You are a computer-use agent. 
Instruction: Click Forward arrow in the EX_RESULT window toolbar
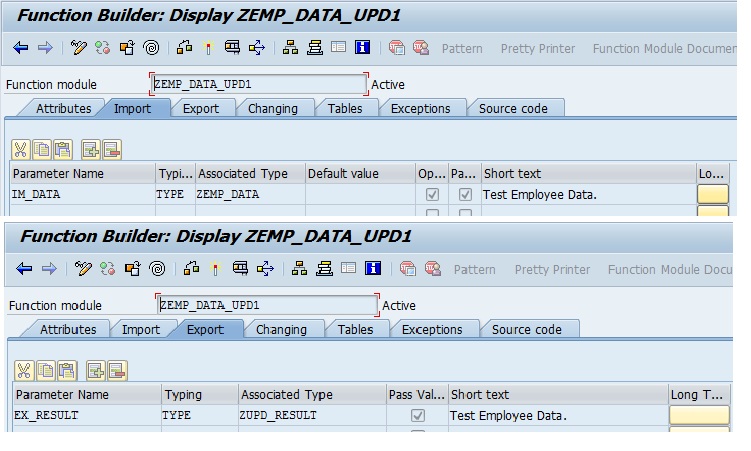click(49, 269)
